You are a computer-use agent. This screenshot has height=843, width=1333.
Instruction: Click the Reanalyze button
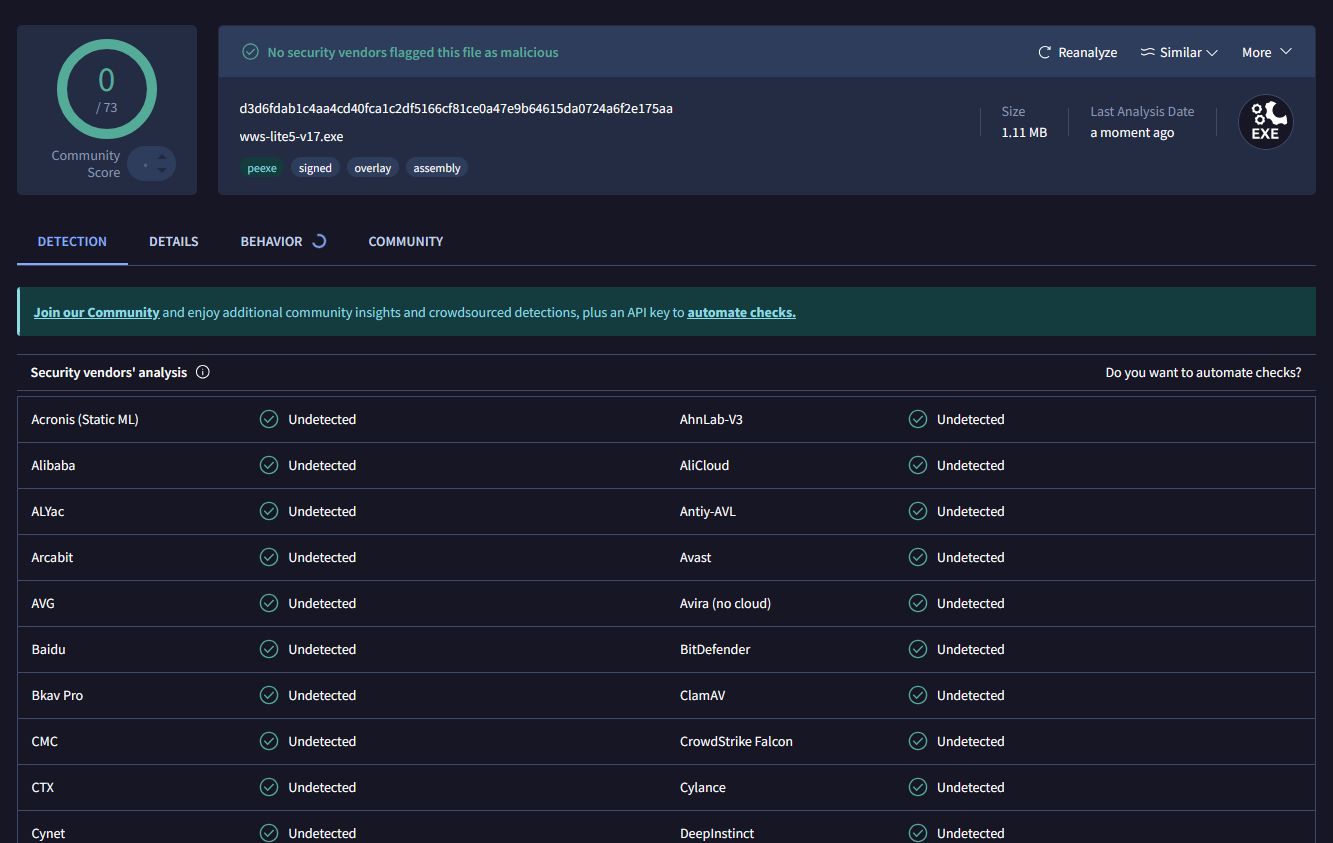1078,52
